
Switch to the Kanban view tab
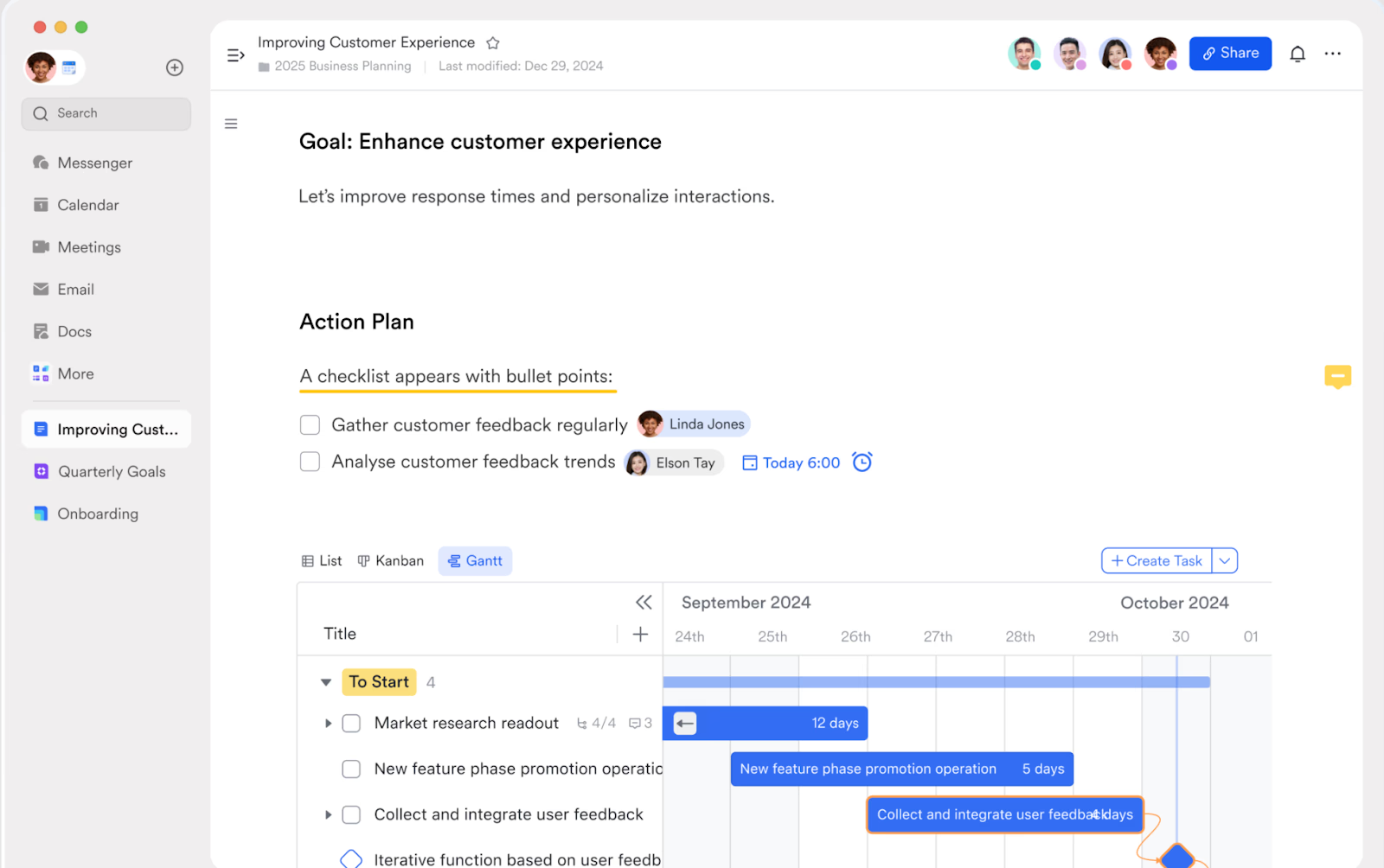[391, 561]
